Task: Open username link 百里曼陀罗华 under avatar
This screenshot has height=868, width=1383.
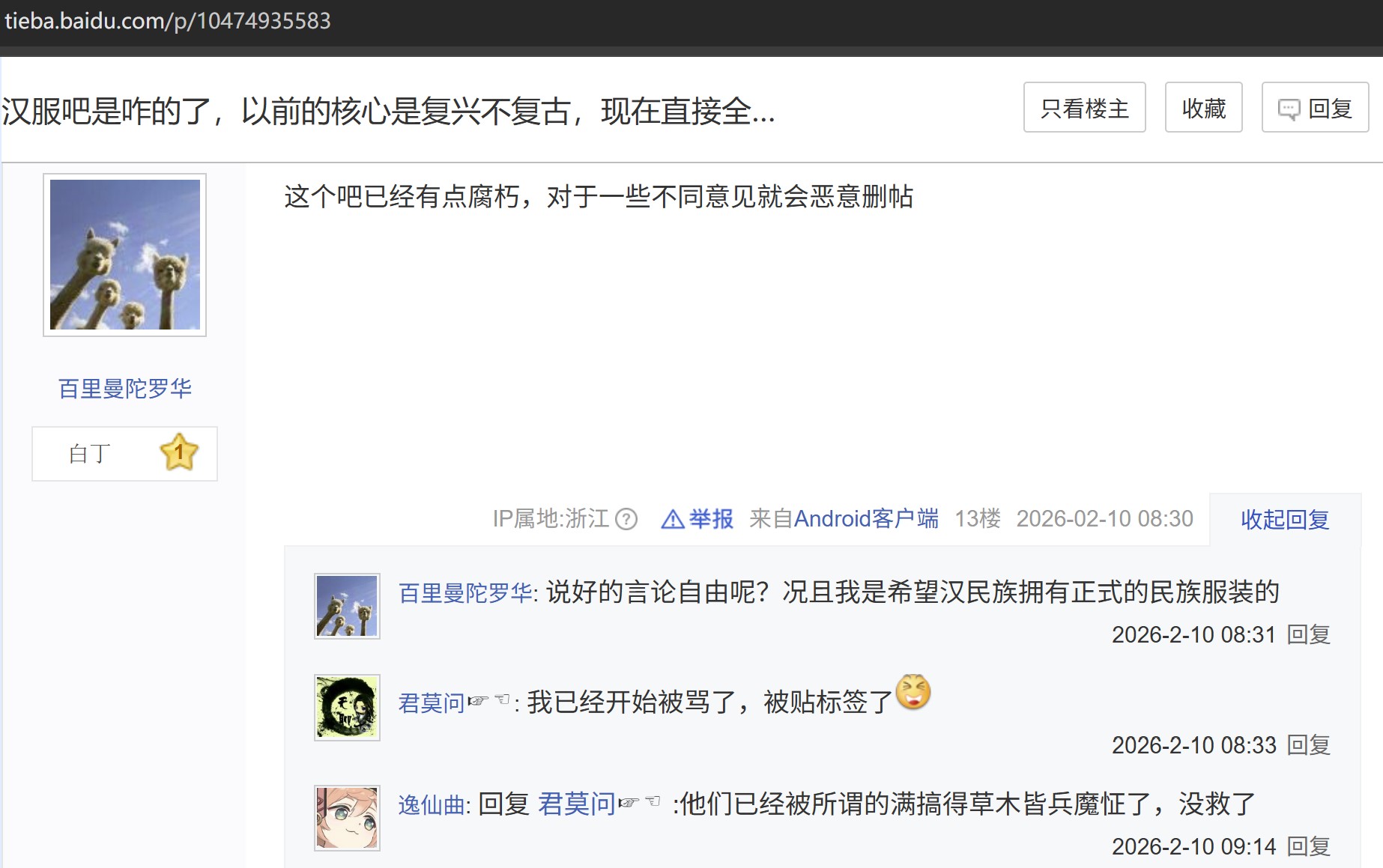Action: pos(125,388)
